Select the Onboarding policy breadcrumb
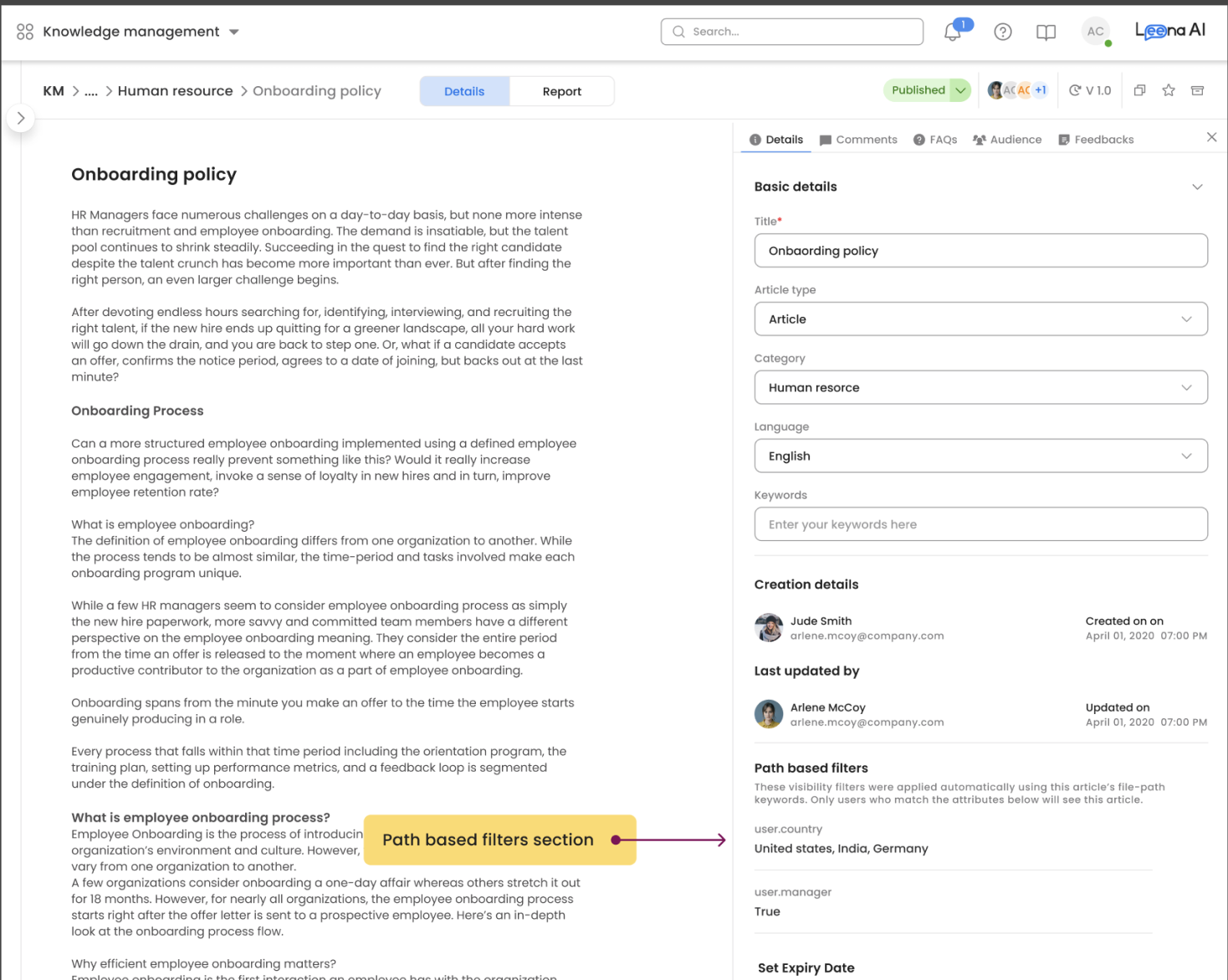Viewport: 1228px width, 980px height. (317, 91)
